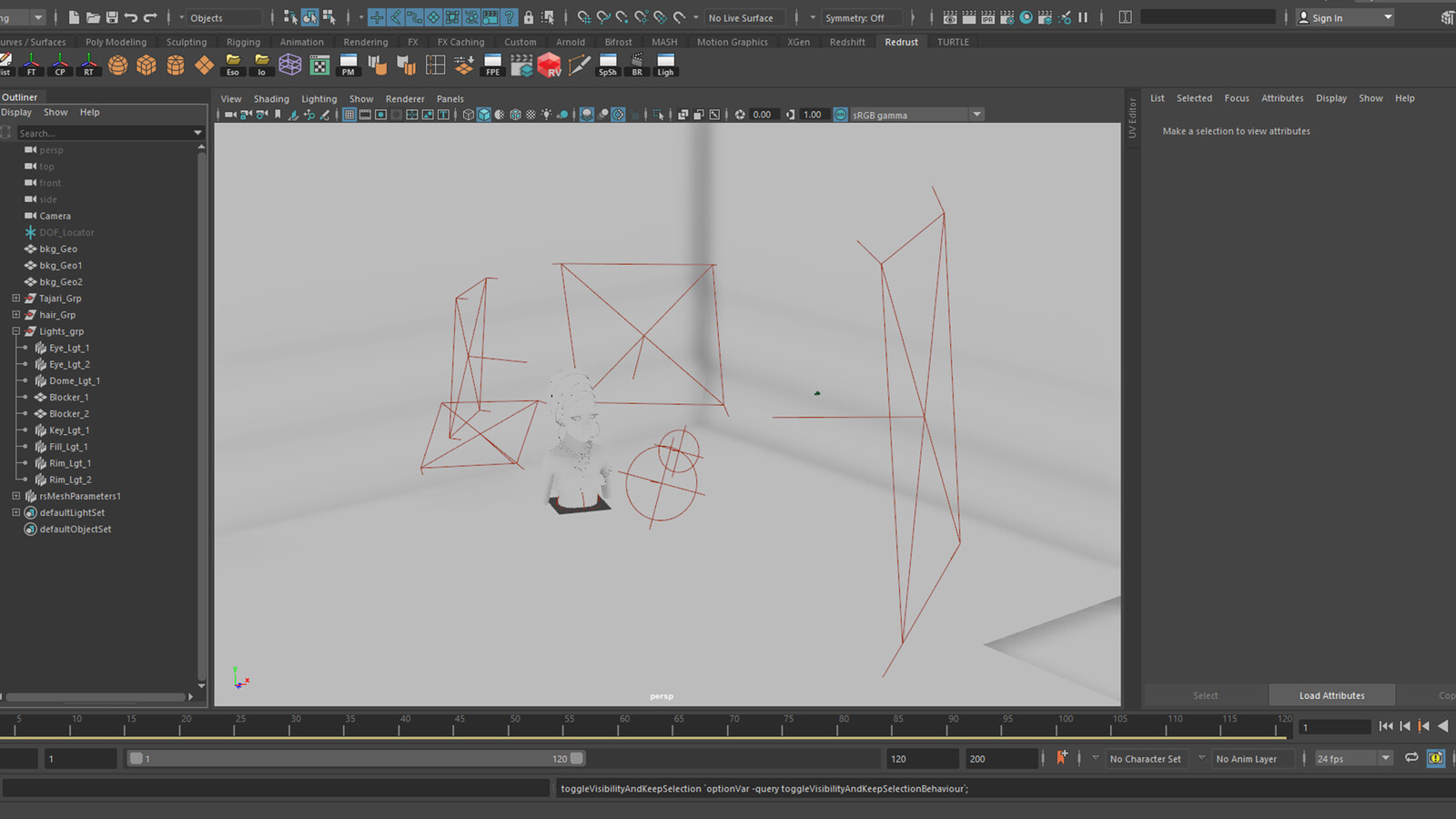Click the red RV Redshift shelf icon
The height and width of the screenshot is (819, 1456).
coord(550,65)
